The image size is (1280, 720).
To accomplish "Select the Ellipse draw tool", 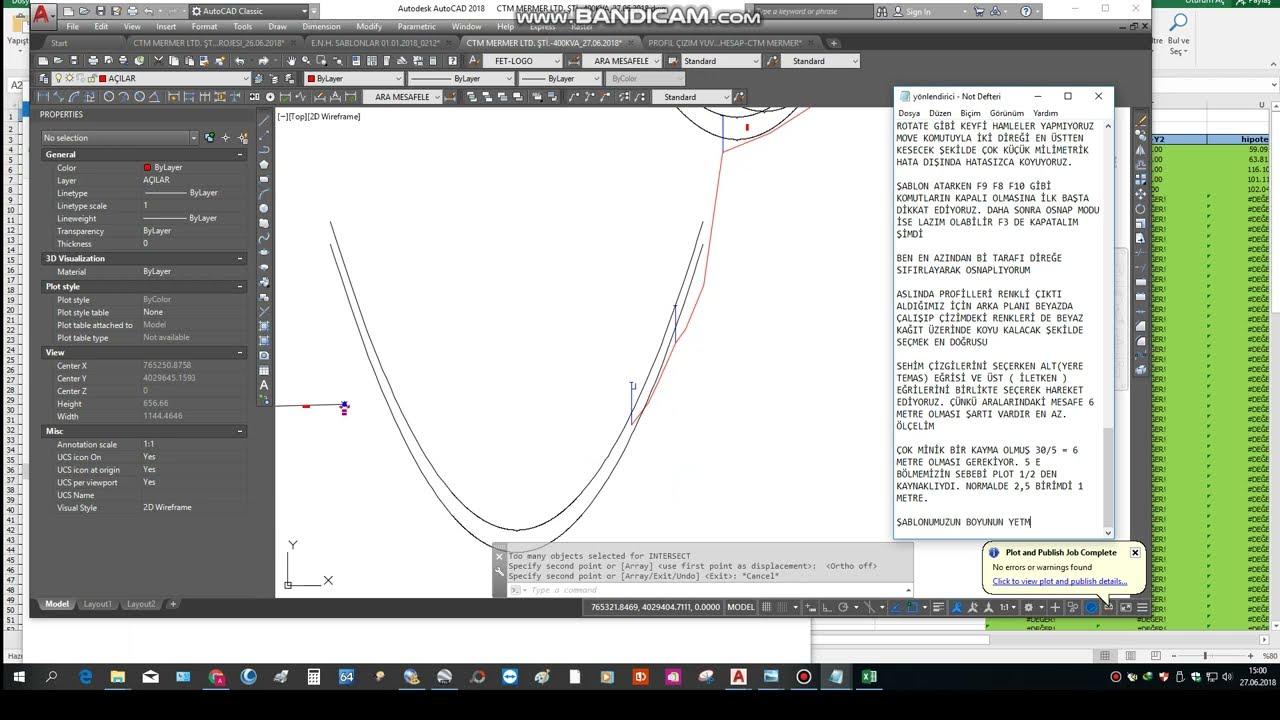I will pos(262,253).
